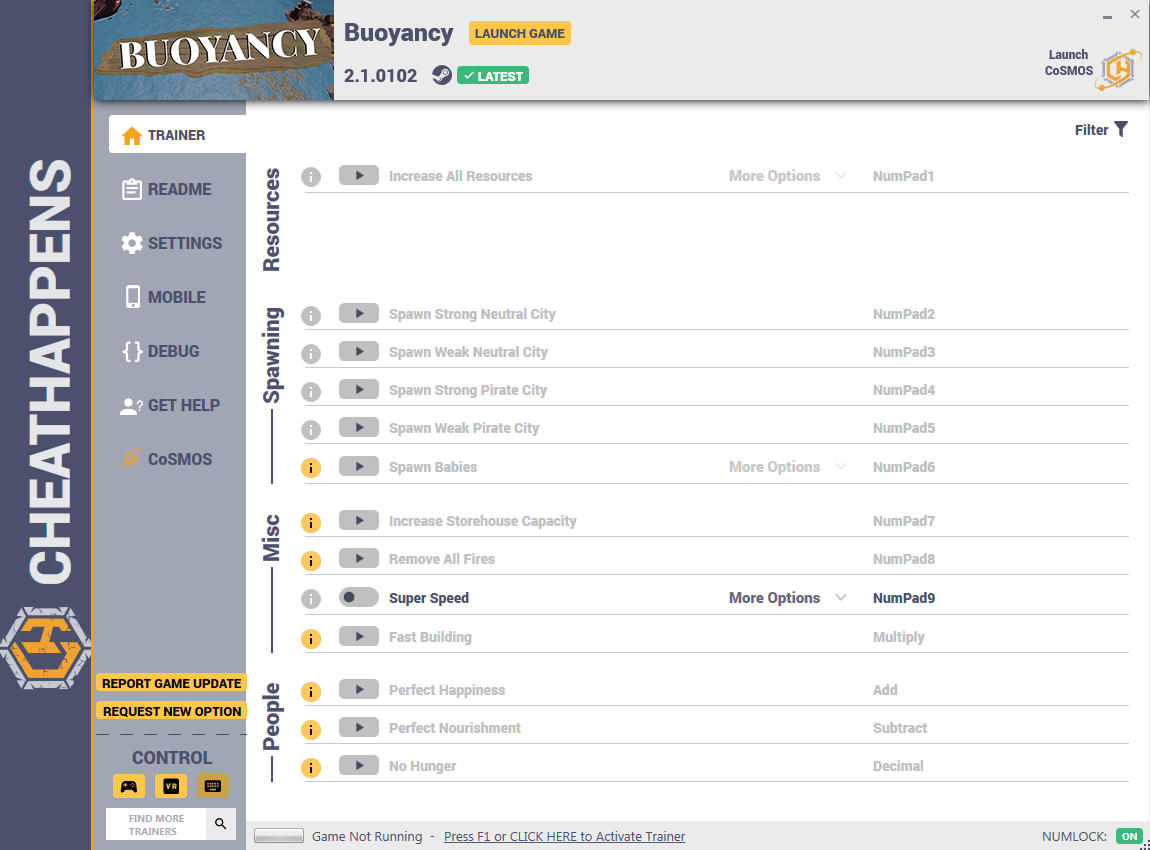Select the VR control icon
The height and width of the screenshot is (850, 1150).
(x=171, y=786)
